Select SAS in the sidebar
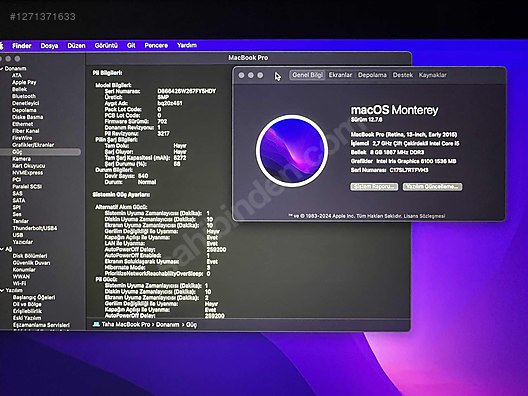This screenshot has width=528, height=396. [x=18, y=194]
